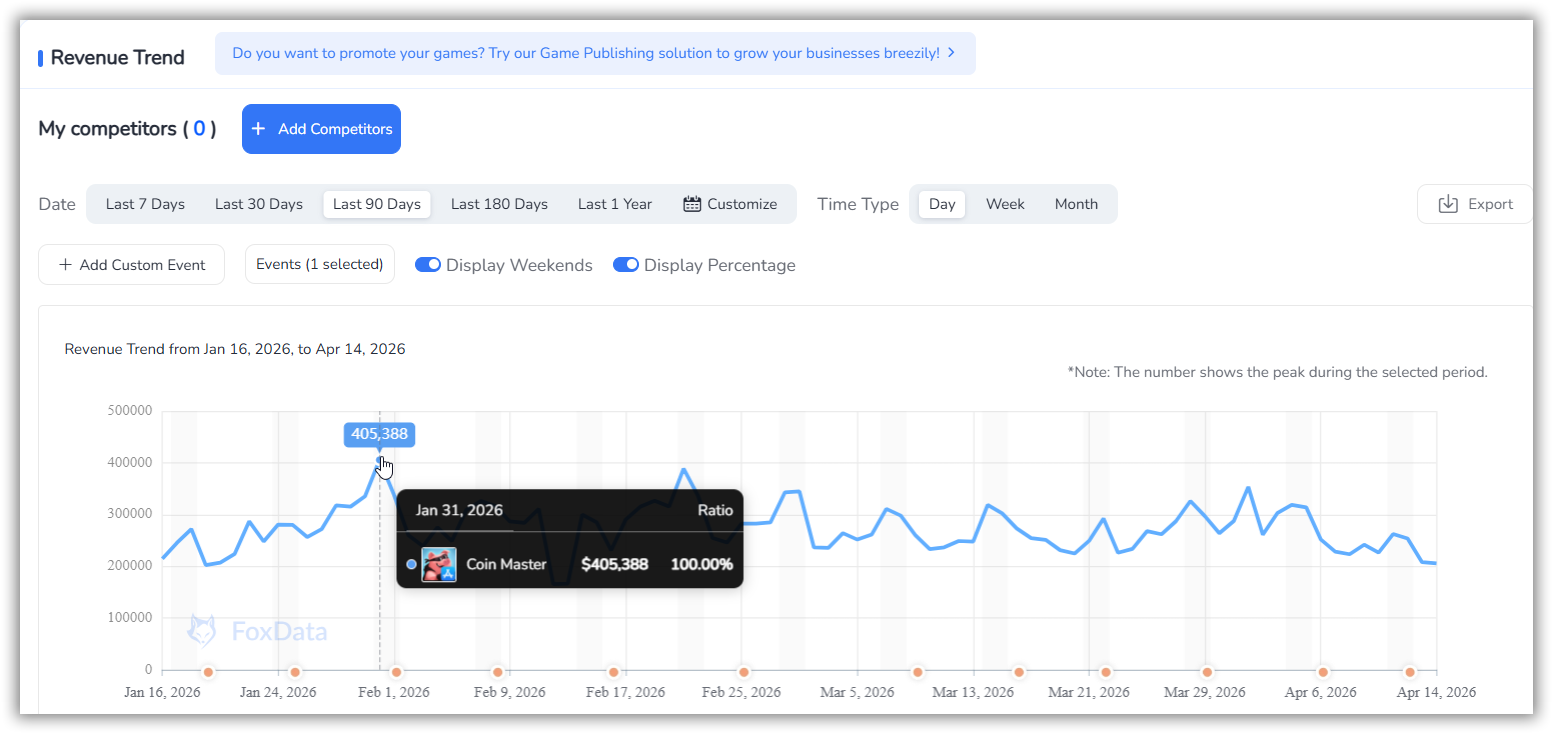The image size is (1553, 734).
Task: Click the plus icon beside Add Custom Event
Action: pos(63,264)
